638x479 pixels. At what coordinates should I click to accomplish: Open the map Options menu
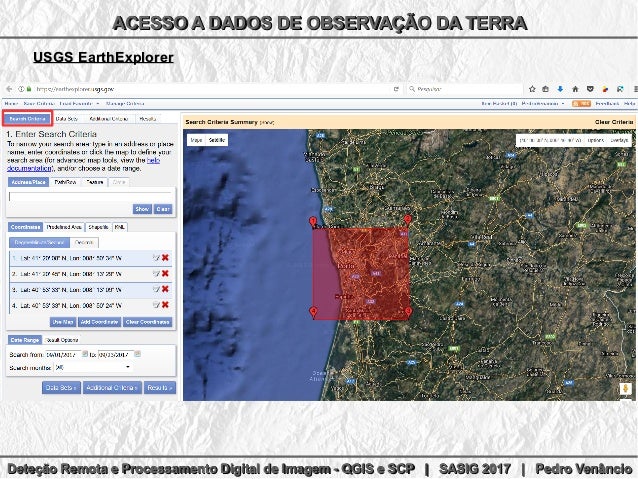point(596,140)
